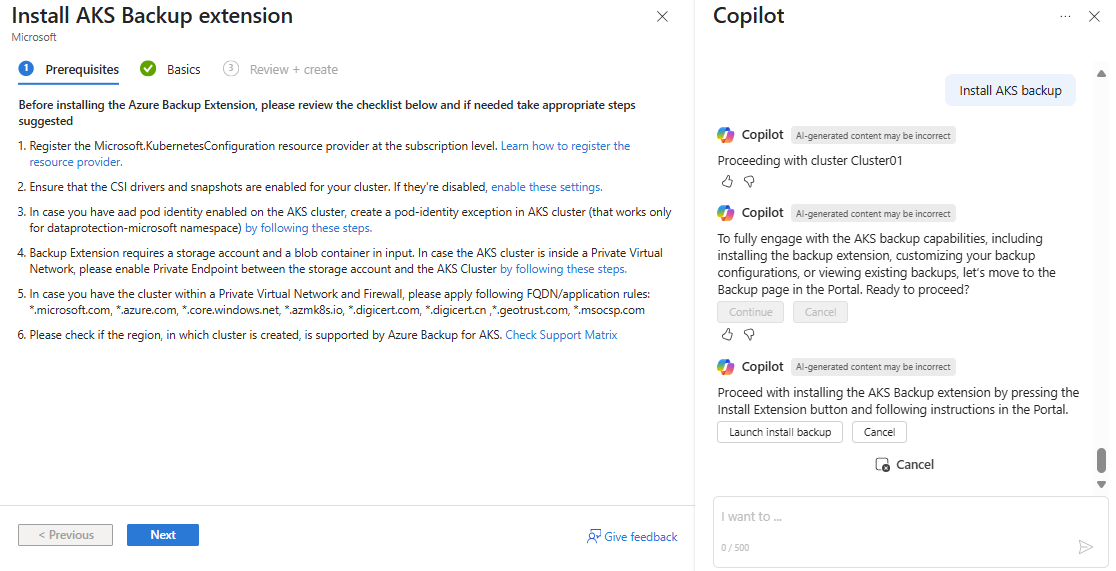Viewport: 1116px width, 571px height.
Task: Click thumbs up under Cluster01 message
Action: point(727,181)
